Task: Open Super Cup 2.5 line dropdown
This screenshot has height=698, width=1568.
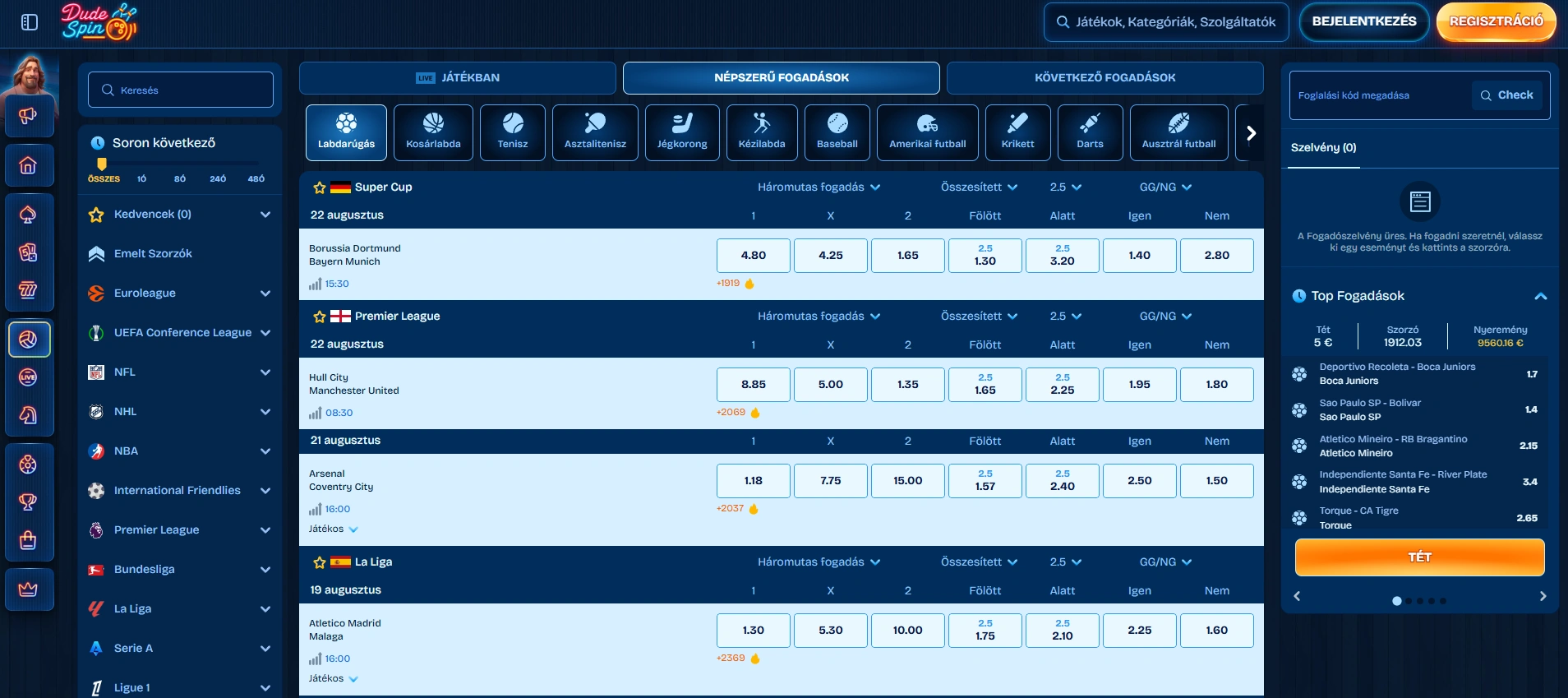Action: click(1065, 187)
